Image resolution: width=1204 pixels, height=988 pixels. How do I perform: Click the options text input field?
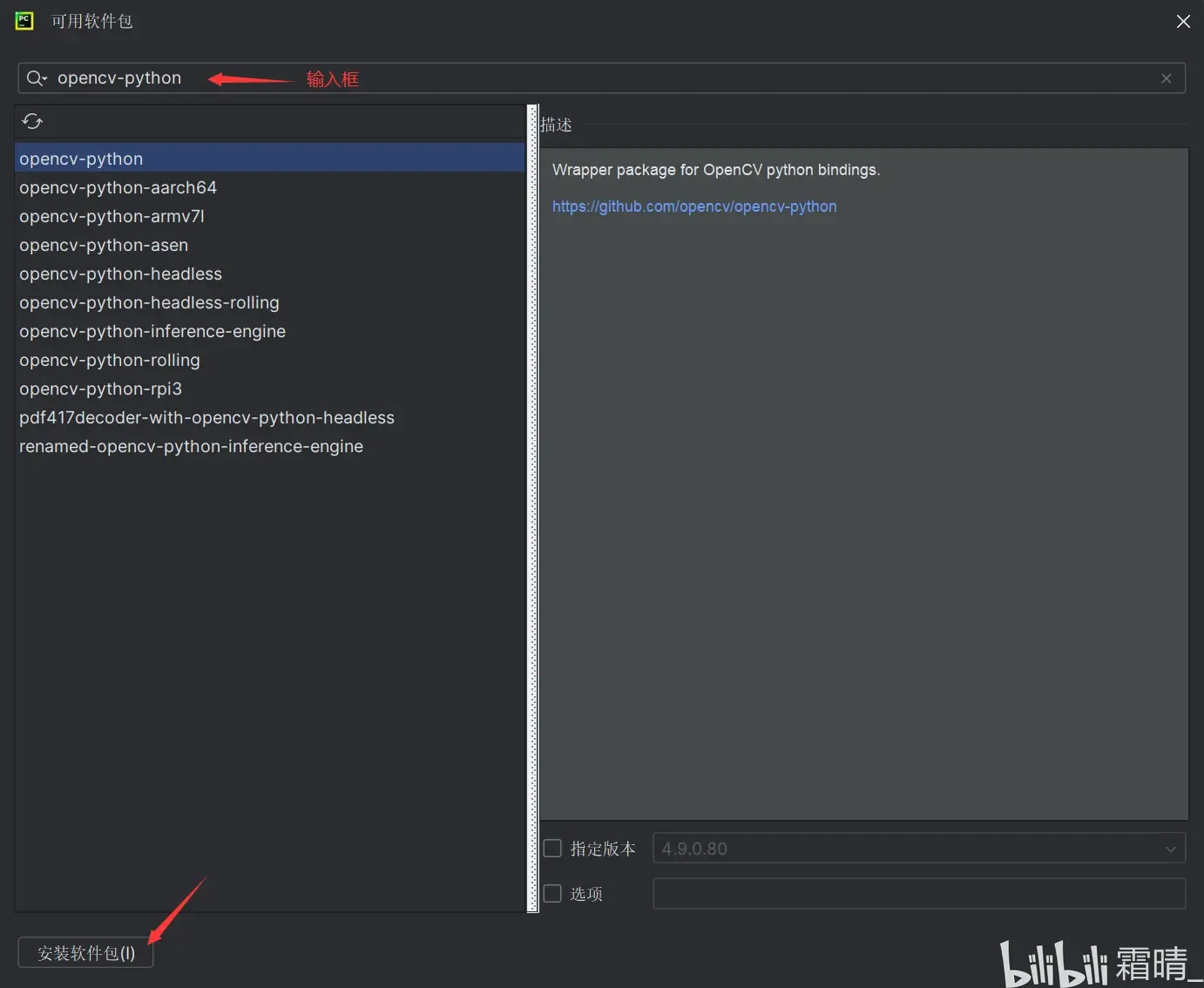(919, 893)
